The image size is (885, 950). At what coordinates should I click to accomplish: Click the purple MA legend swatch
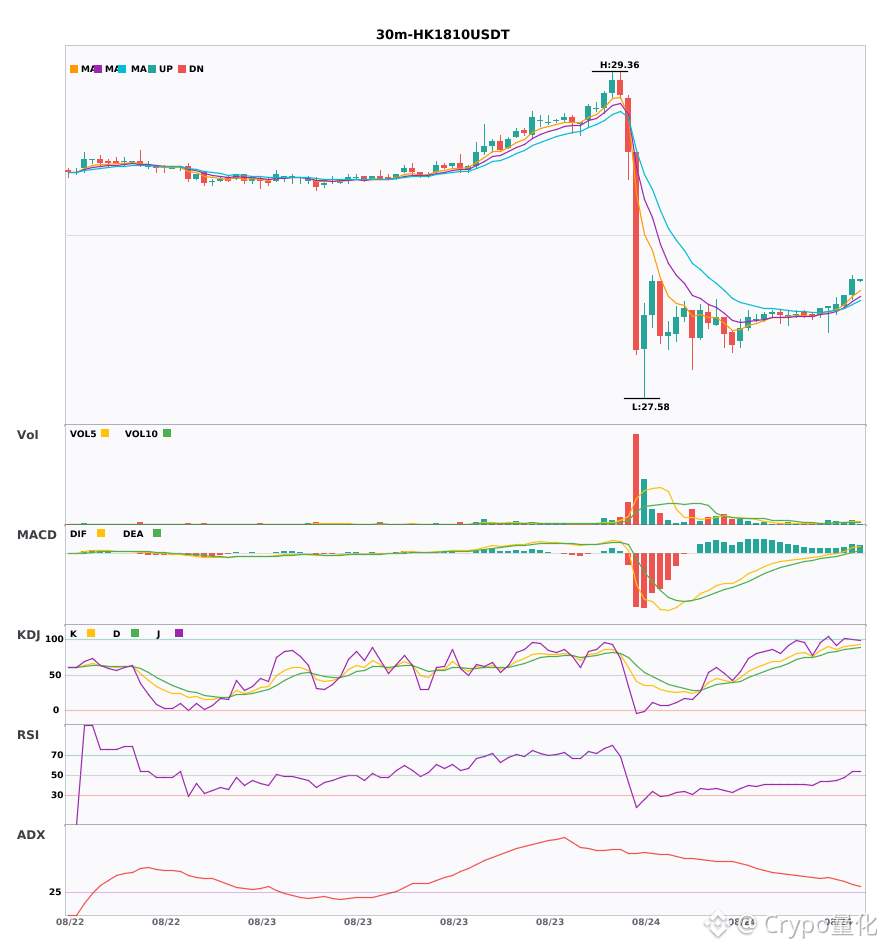98,69
